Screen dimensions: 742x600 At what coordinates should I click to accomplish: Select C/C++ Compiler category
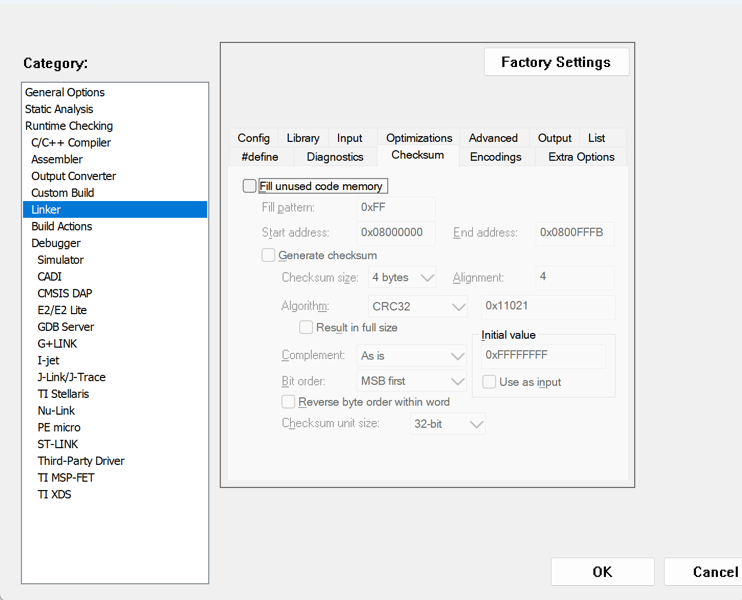coord(71,142)
